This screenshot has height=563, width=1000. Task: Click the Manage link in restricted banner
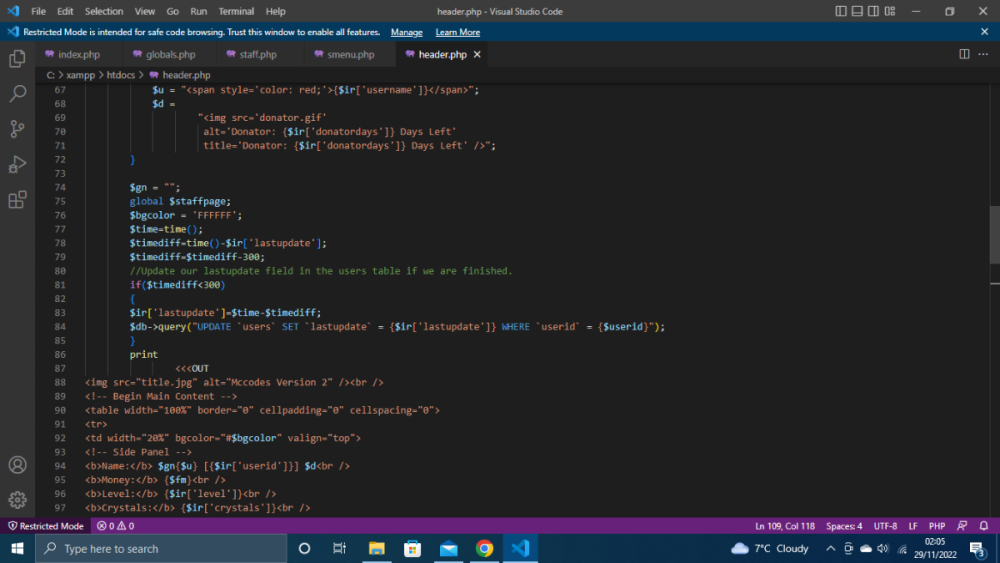(x=406, y=32)
